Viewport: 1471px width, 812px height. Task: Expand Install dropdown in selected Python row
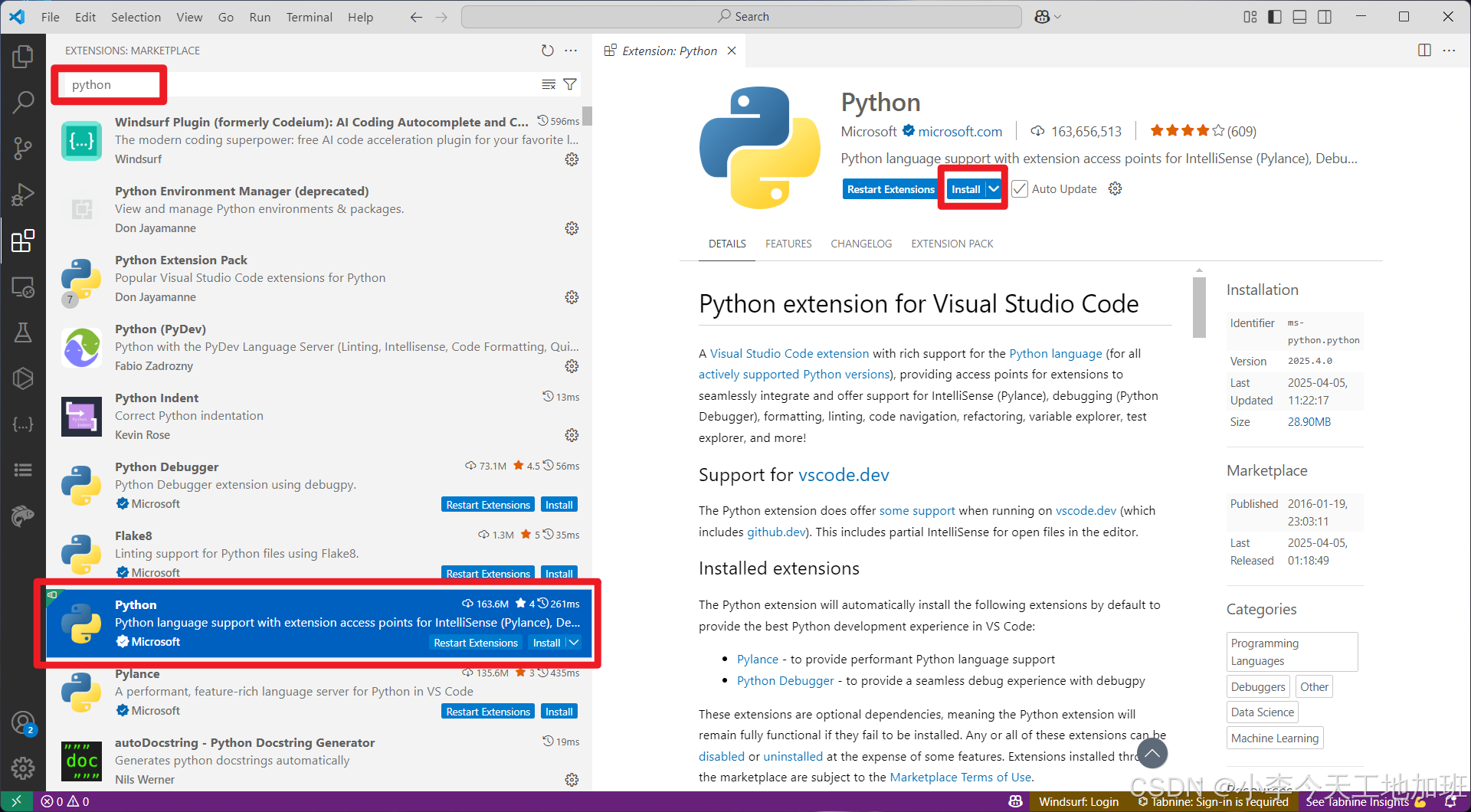(x=574, y=643)
